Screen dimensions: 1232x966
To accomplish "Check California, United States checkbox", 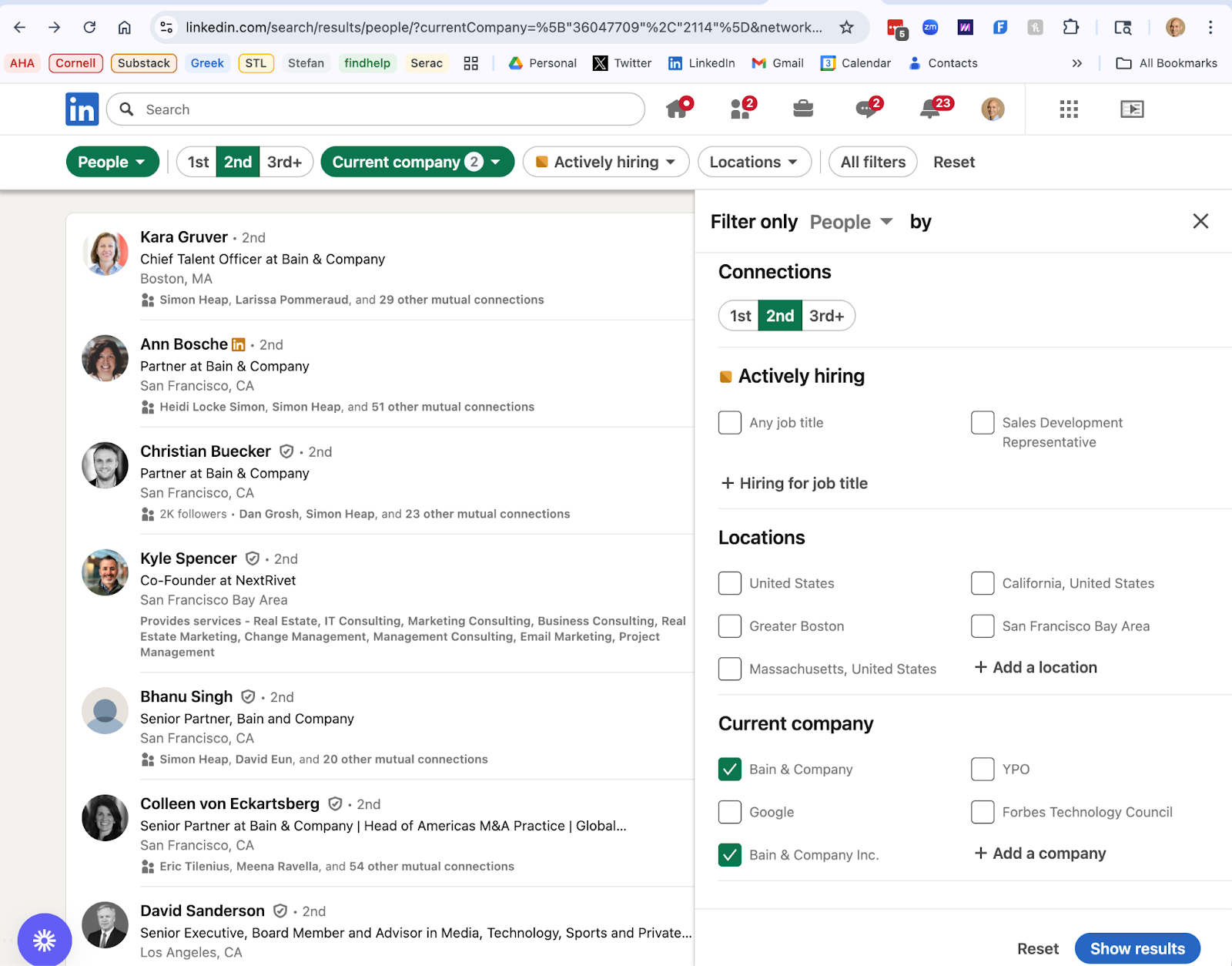I will (983, 583).
